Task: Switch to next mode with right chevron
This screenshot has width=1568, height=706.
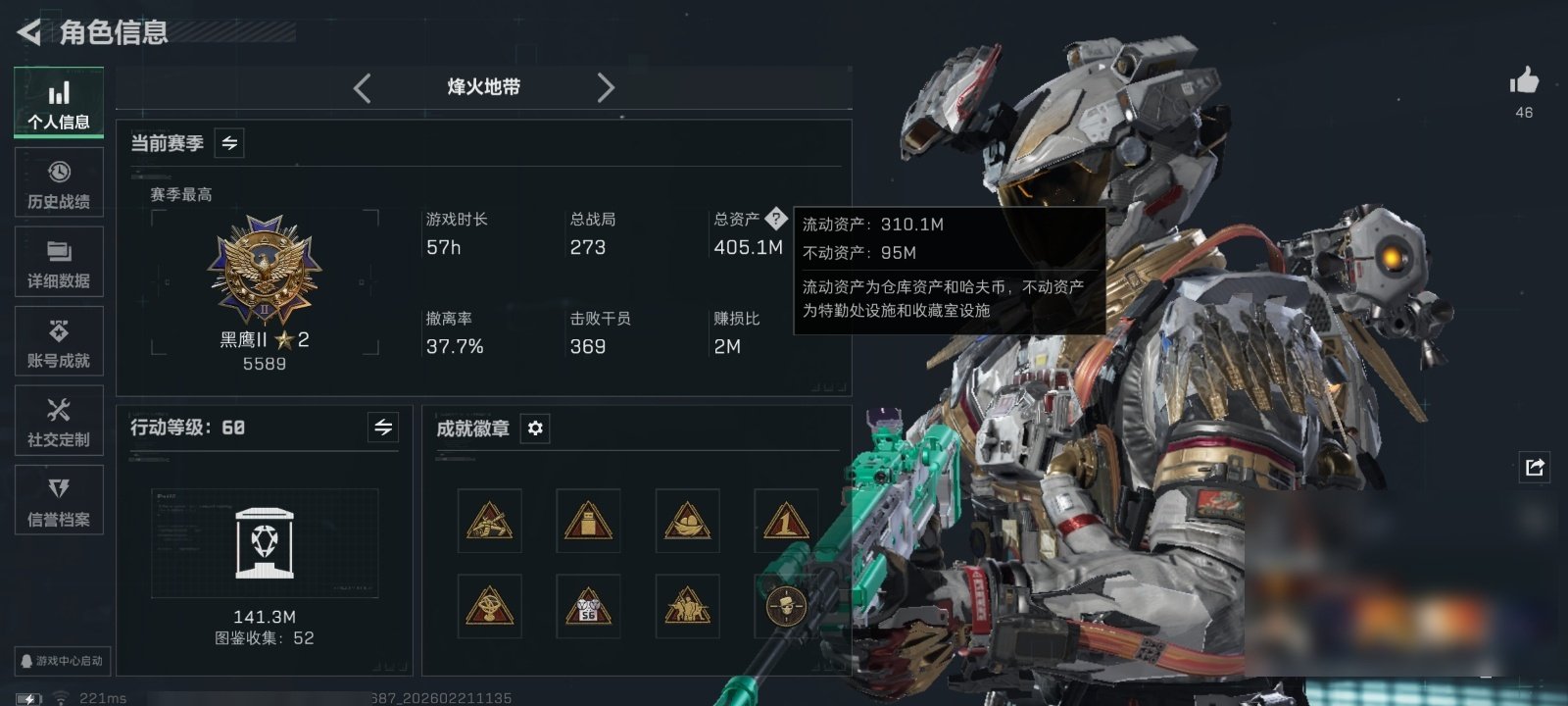Action: coord(606,88)
